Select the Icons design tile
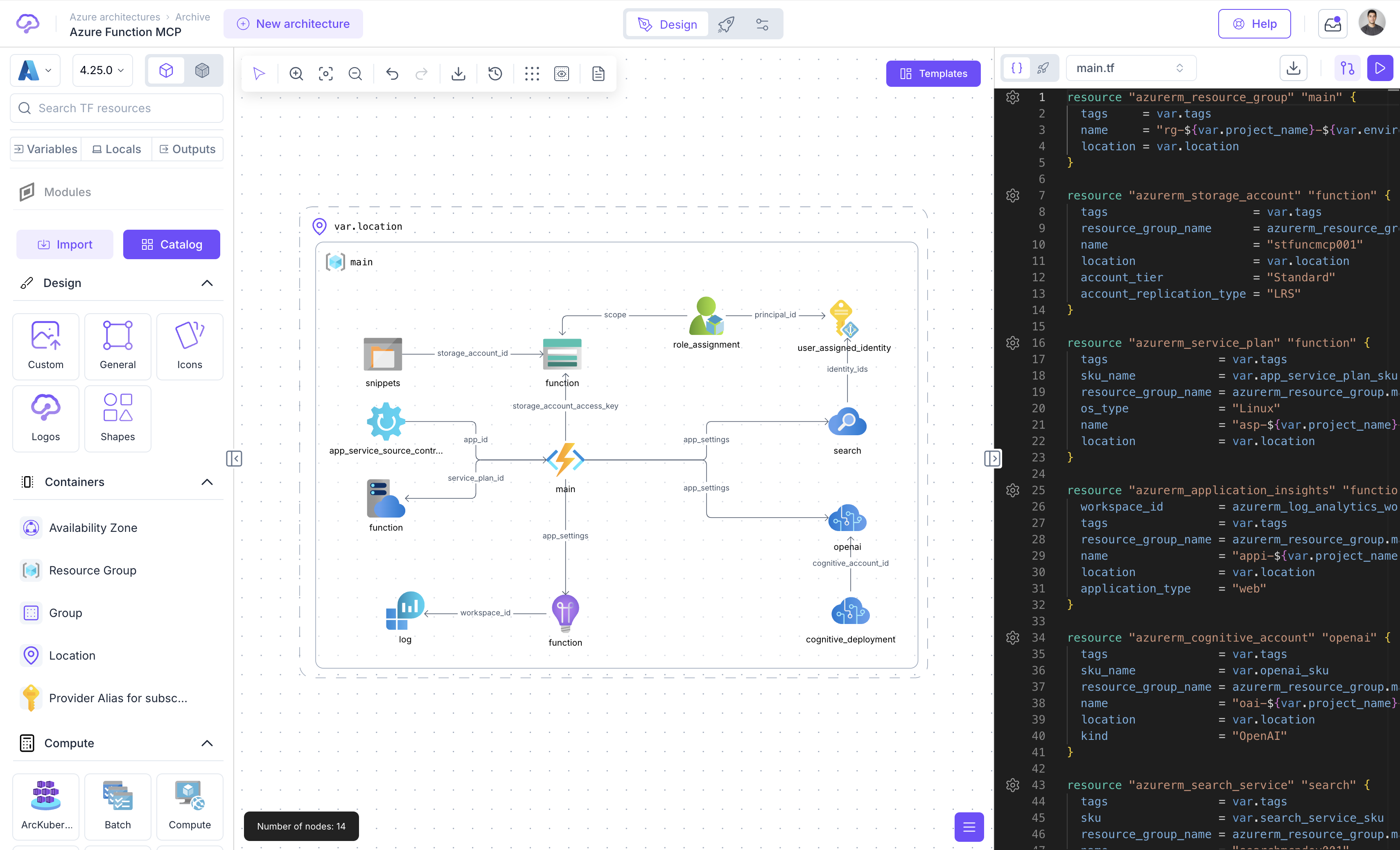 tap(190, 346)
